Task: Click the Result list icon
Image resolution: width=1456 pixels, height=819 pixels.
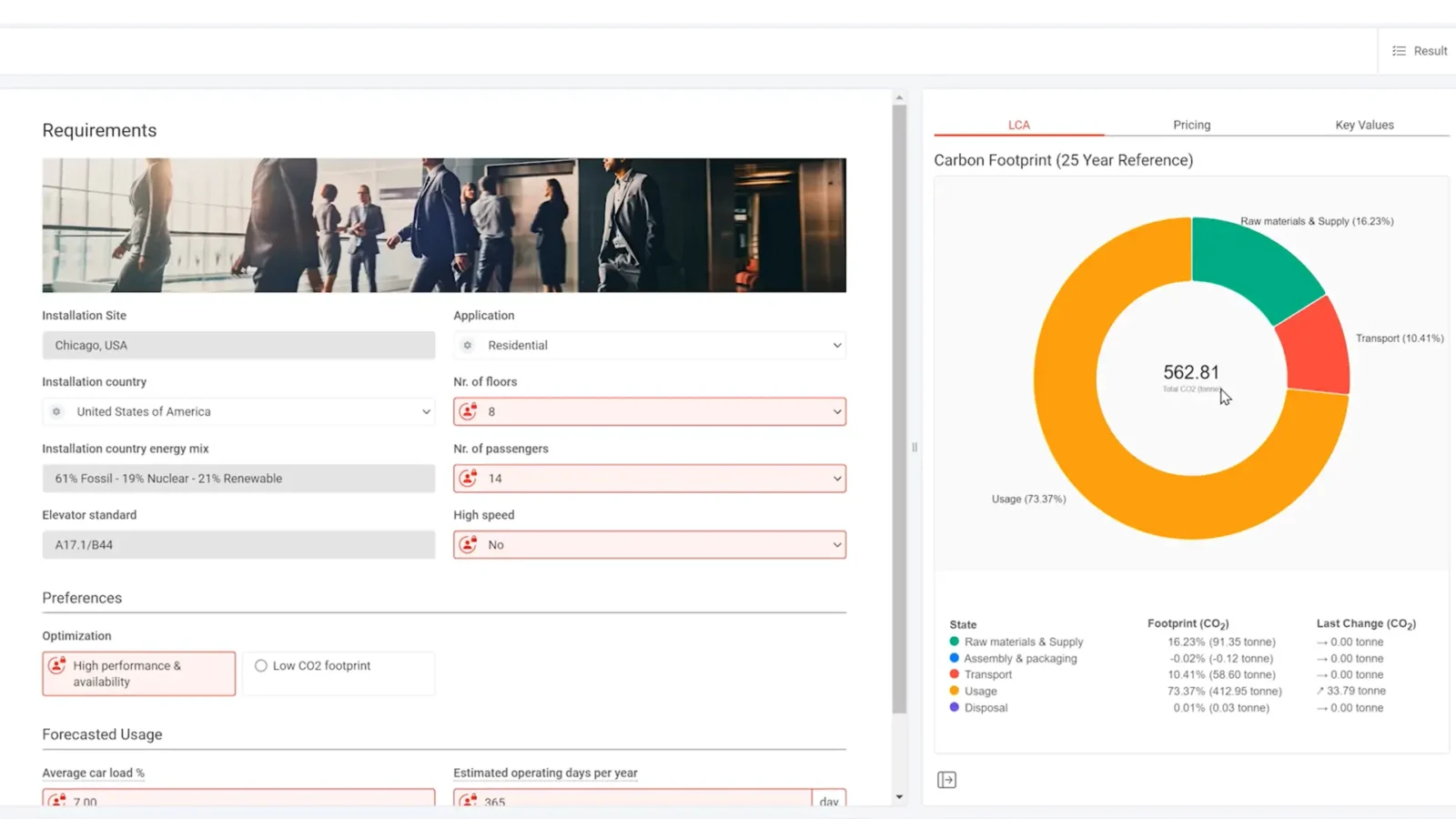Action: coord(1399,51)
